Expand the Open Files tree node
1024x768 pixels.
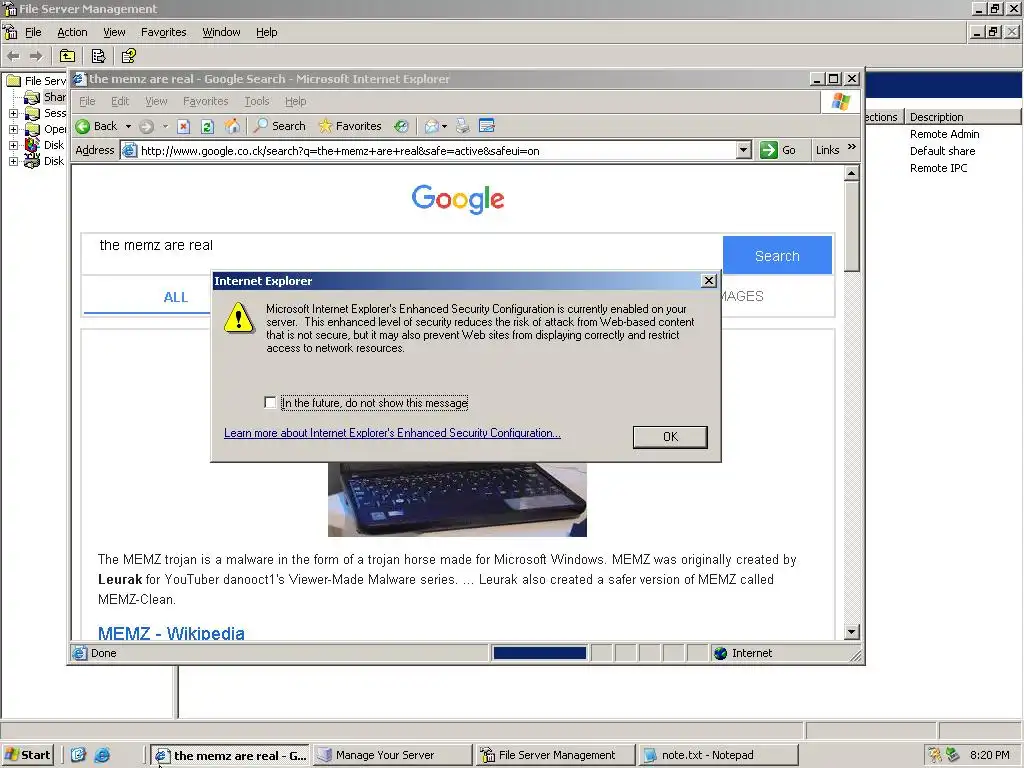tap(13, 129)
